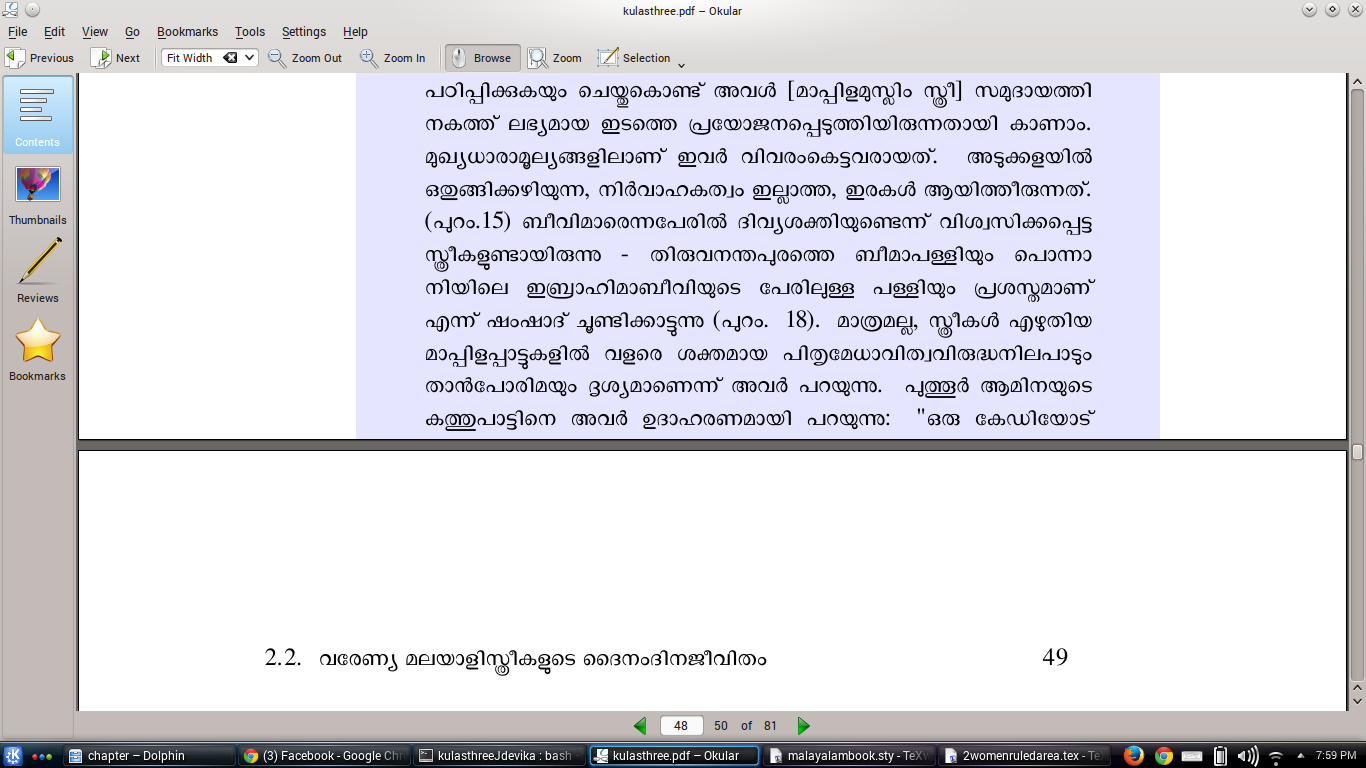Click the scrollbar up arrow
The height and width of the screenshot is (768, 1366).
tap(1357, 83)
